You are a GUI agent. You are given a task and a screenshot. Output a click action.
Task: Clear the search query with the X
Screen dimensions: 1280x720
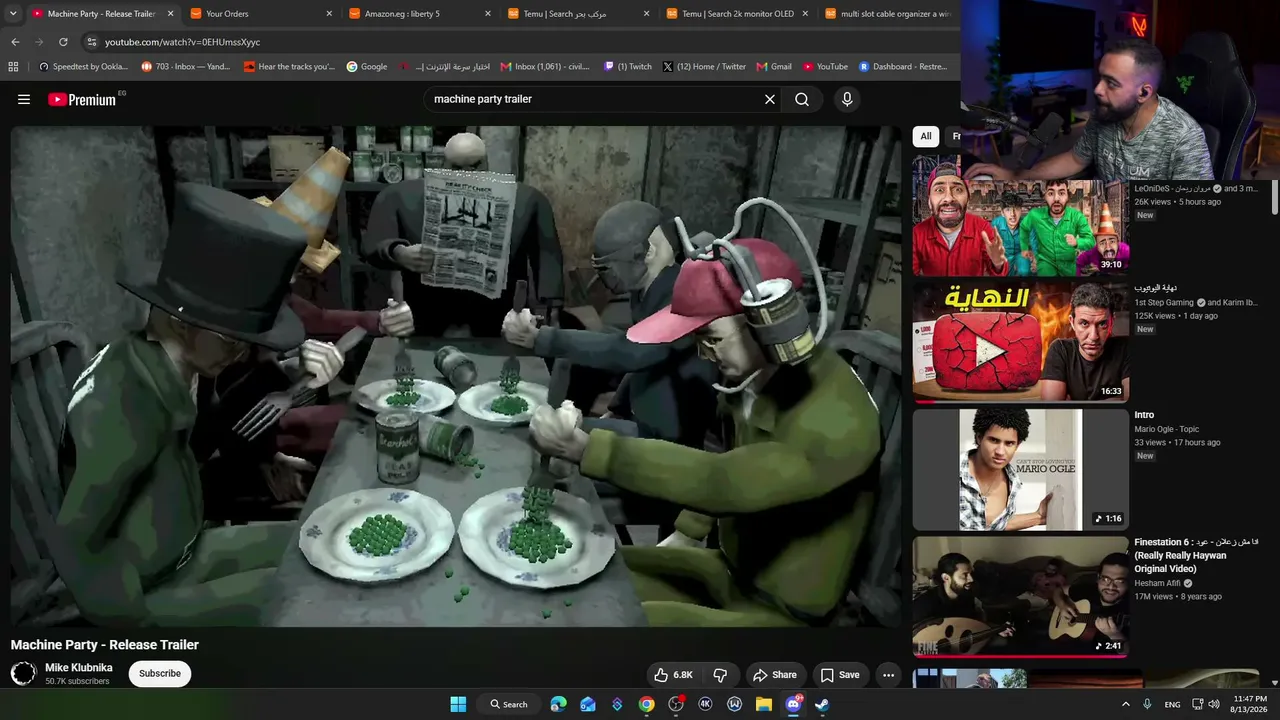(770, 99)
